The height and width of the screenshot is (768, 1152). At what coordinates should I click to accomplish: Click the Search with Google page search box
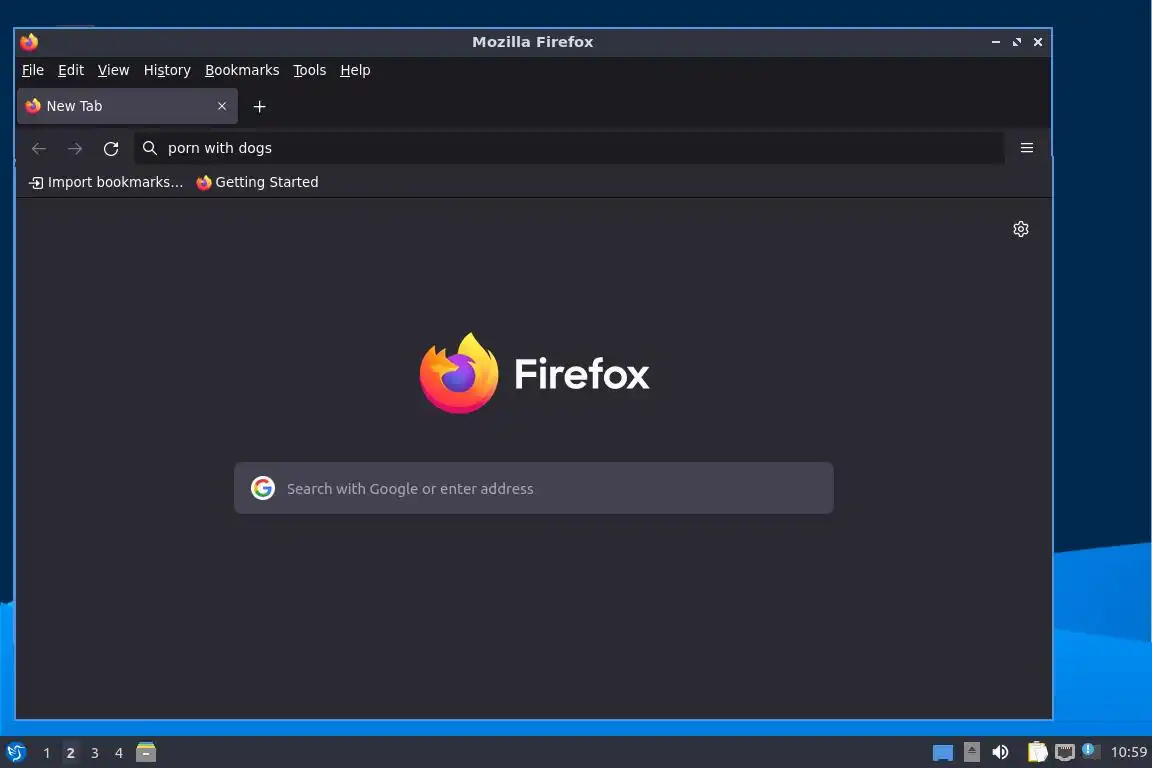point(533,488)
